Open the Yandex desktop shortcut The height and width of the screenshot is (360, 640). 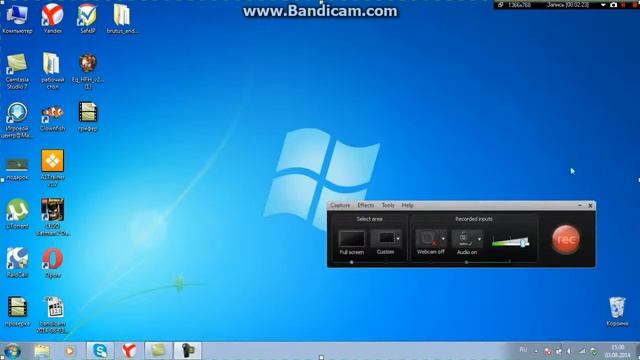click(x=52, y=19)
